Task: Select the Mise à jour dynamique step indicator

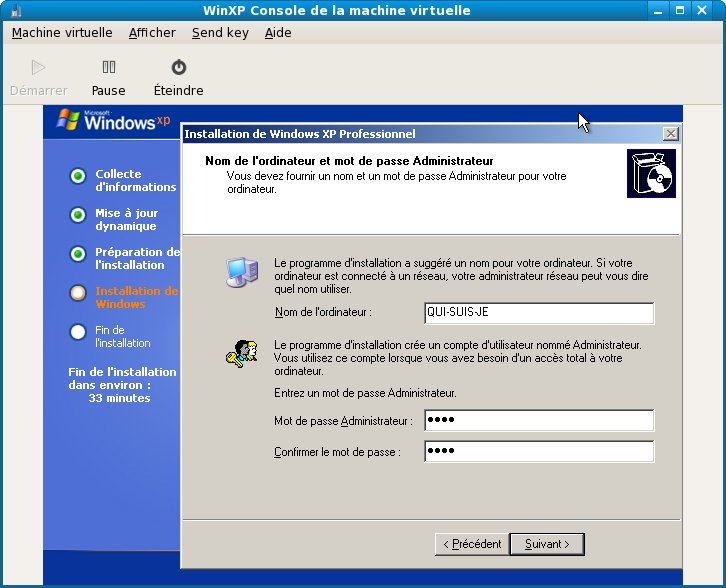Action: pos(78,215)
